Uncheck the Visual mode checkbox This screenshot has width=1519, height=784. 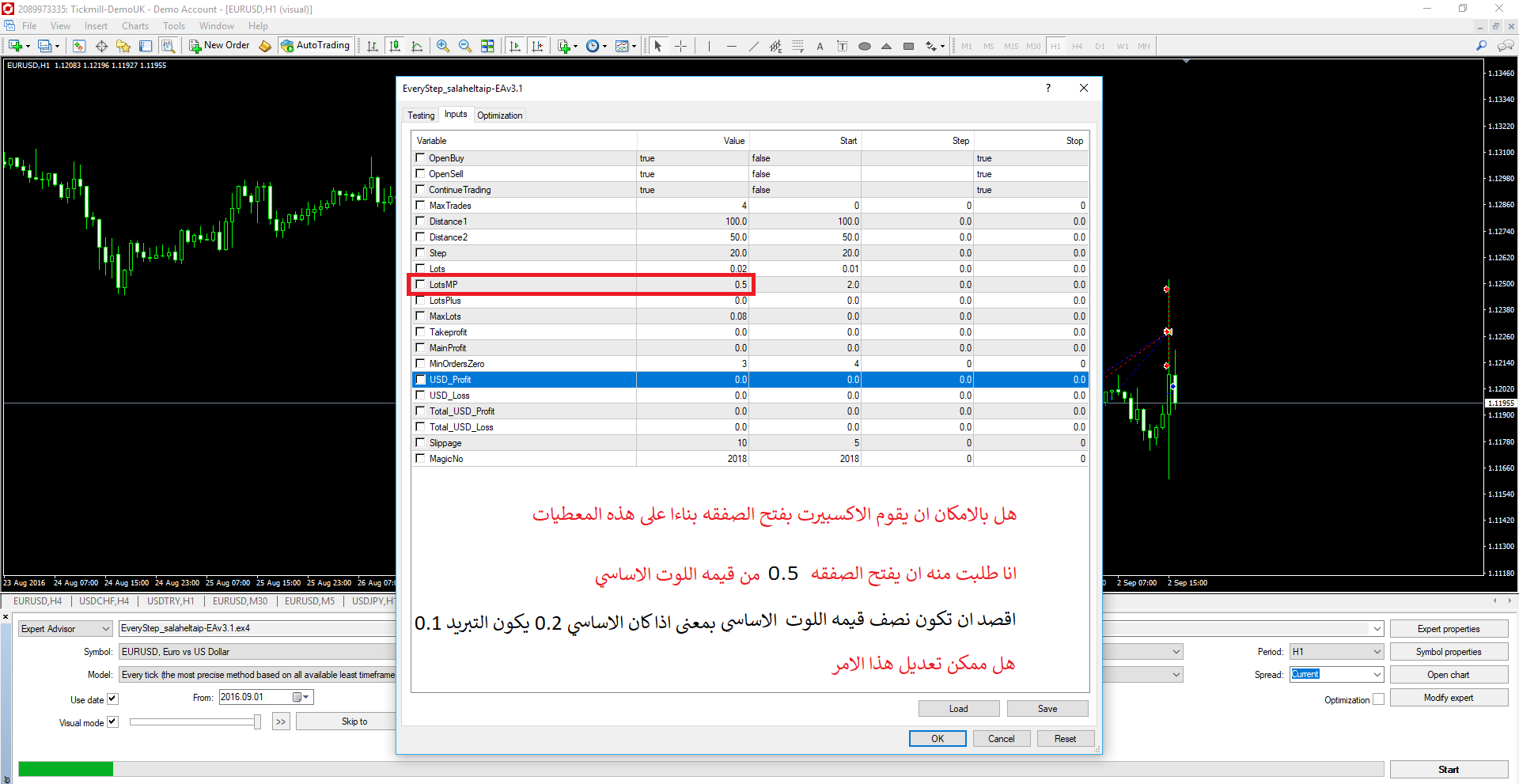(x=112, y=722)
